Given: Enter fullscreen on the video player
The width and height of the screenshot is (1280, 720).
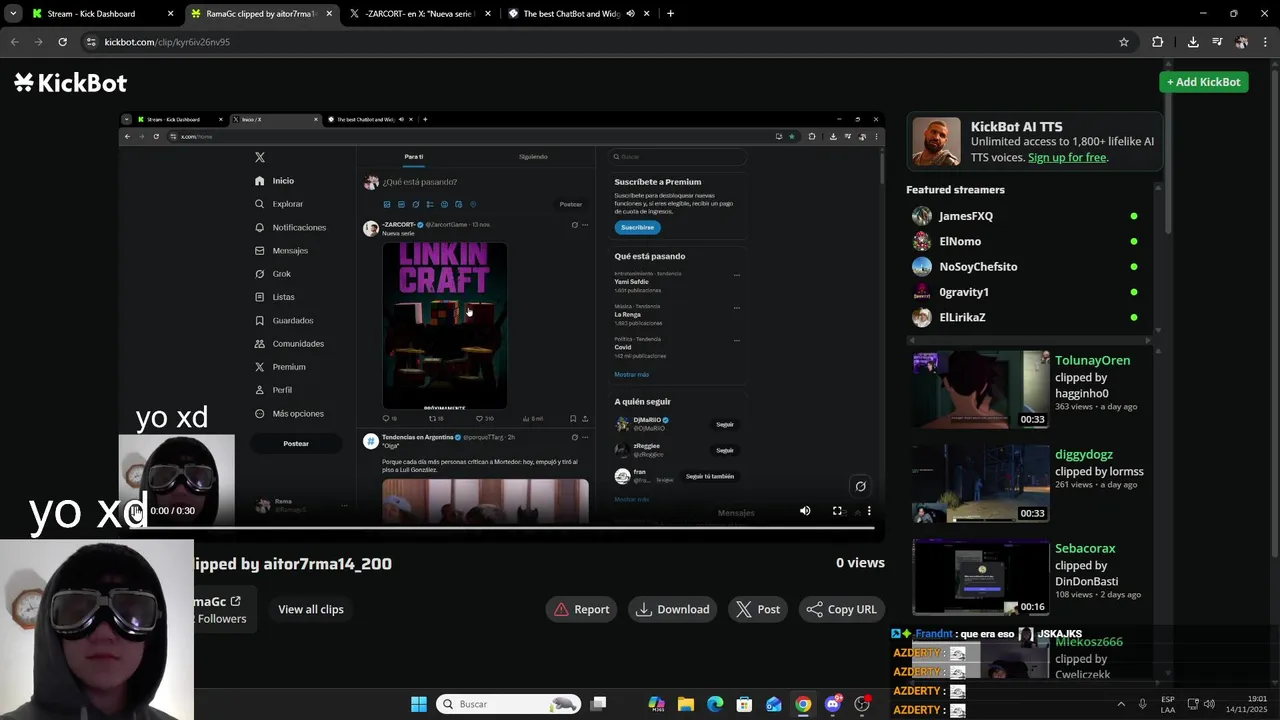Looking at the screenshot, I should coord(837,511).
